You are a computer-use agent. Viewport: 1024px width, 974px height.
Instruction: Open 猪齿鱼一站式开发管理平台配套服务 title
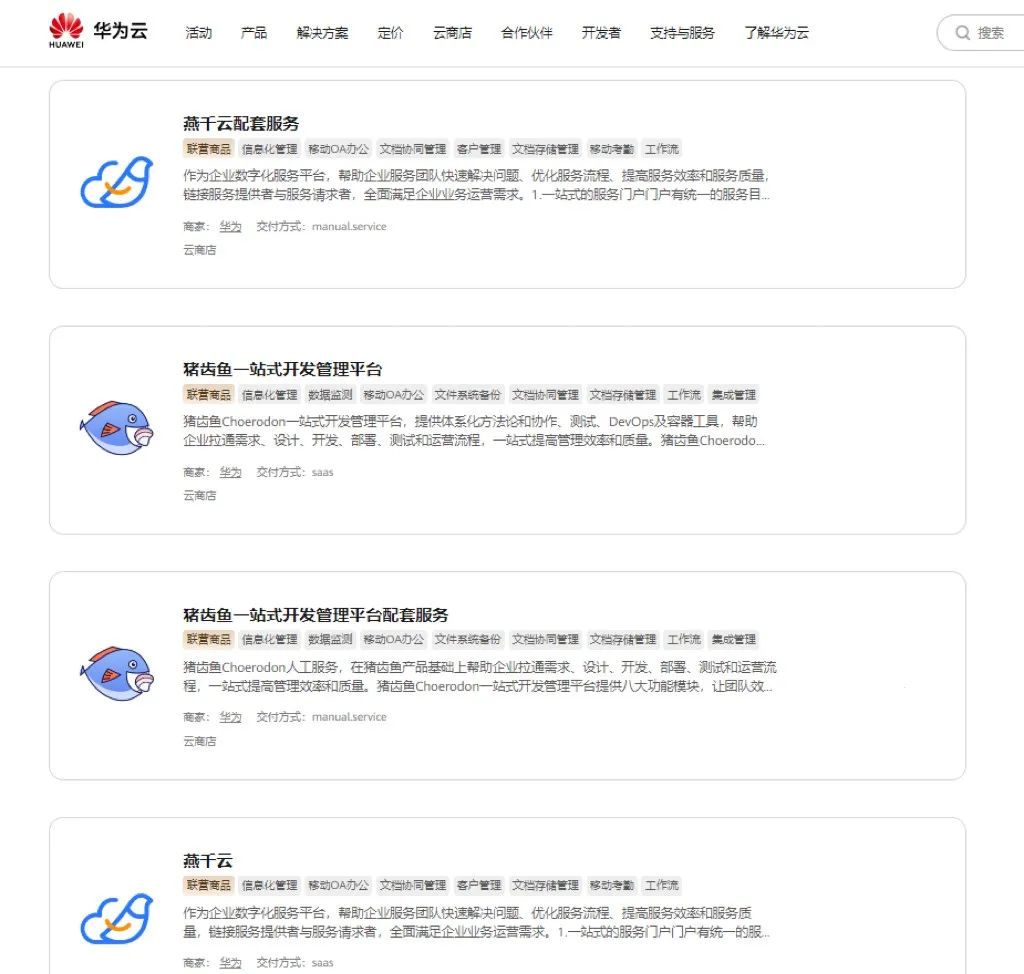(x=315, y=615)
